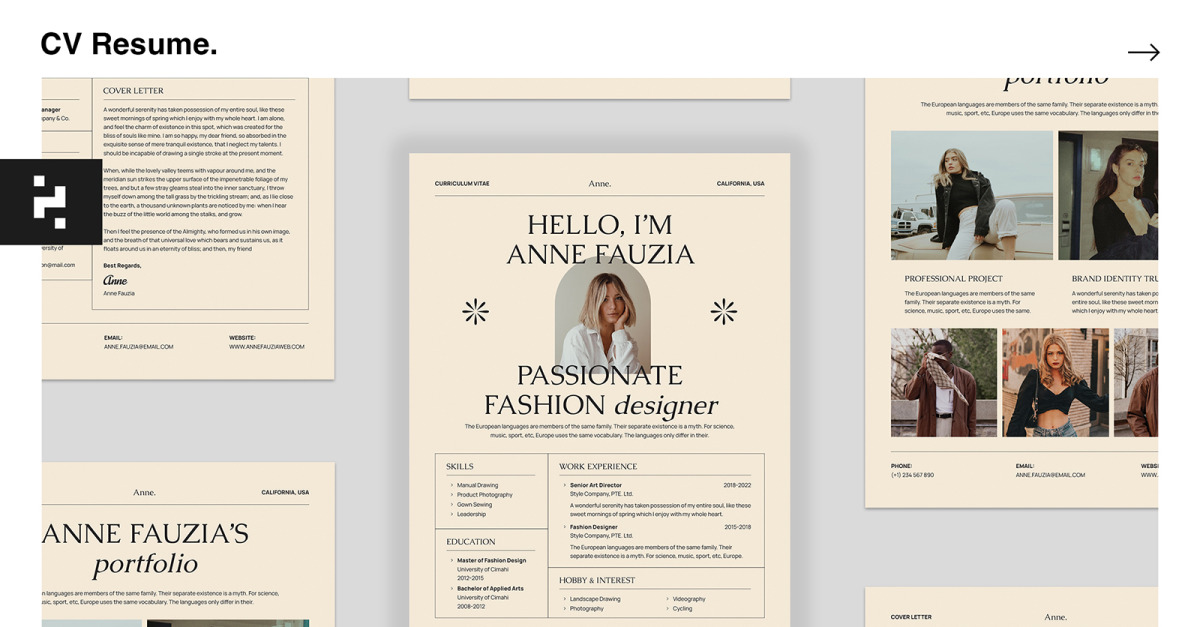Click the right arrow icon at top right

coord(1143,51)
